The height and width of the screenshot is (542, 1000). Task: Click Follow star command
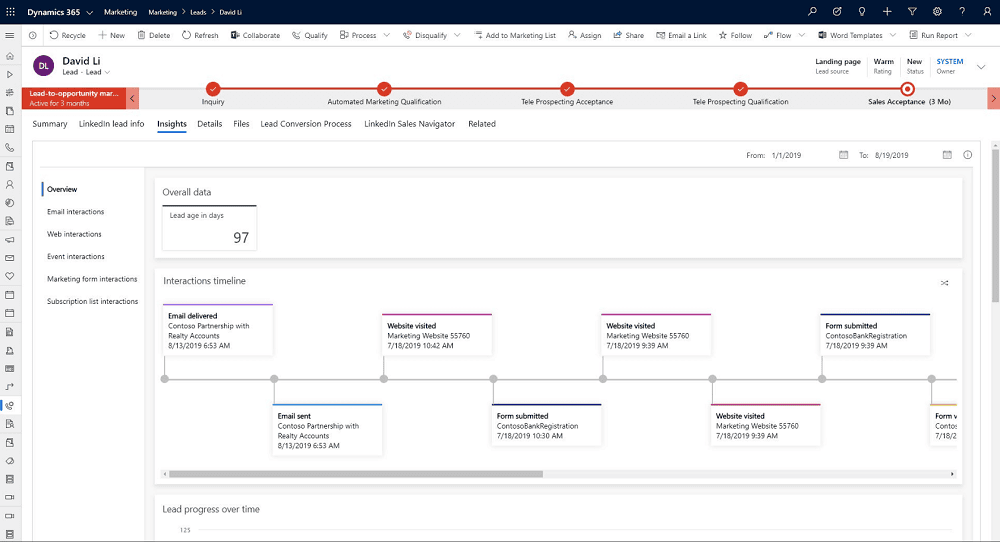point(735,35)
